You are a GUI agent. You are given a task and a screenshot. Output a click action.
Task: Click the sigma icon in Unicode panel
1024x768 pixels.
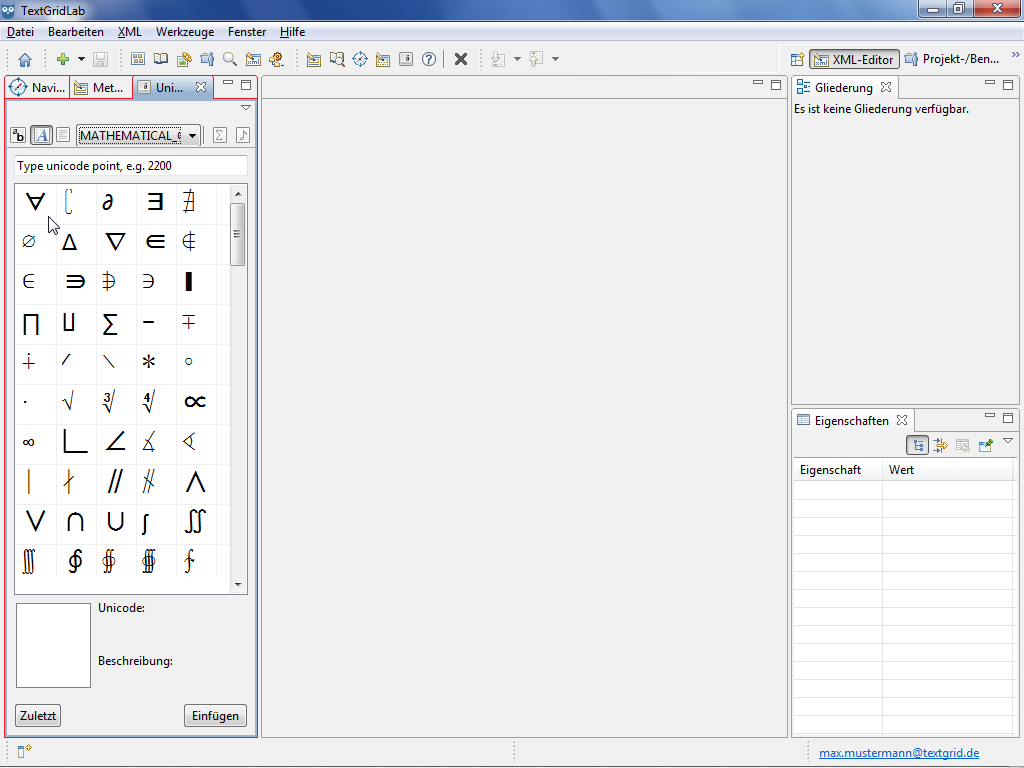219,135
